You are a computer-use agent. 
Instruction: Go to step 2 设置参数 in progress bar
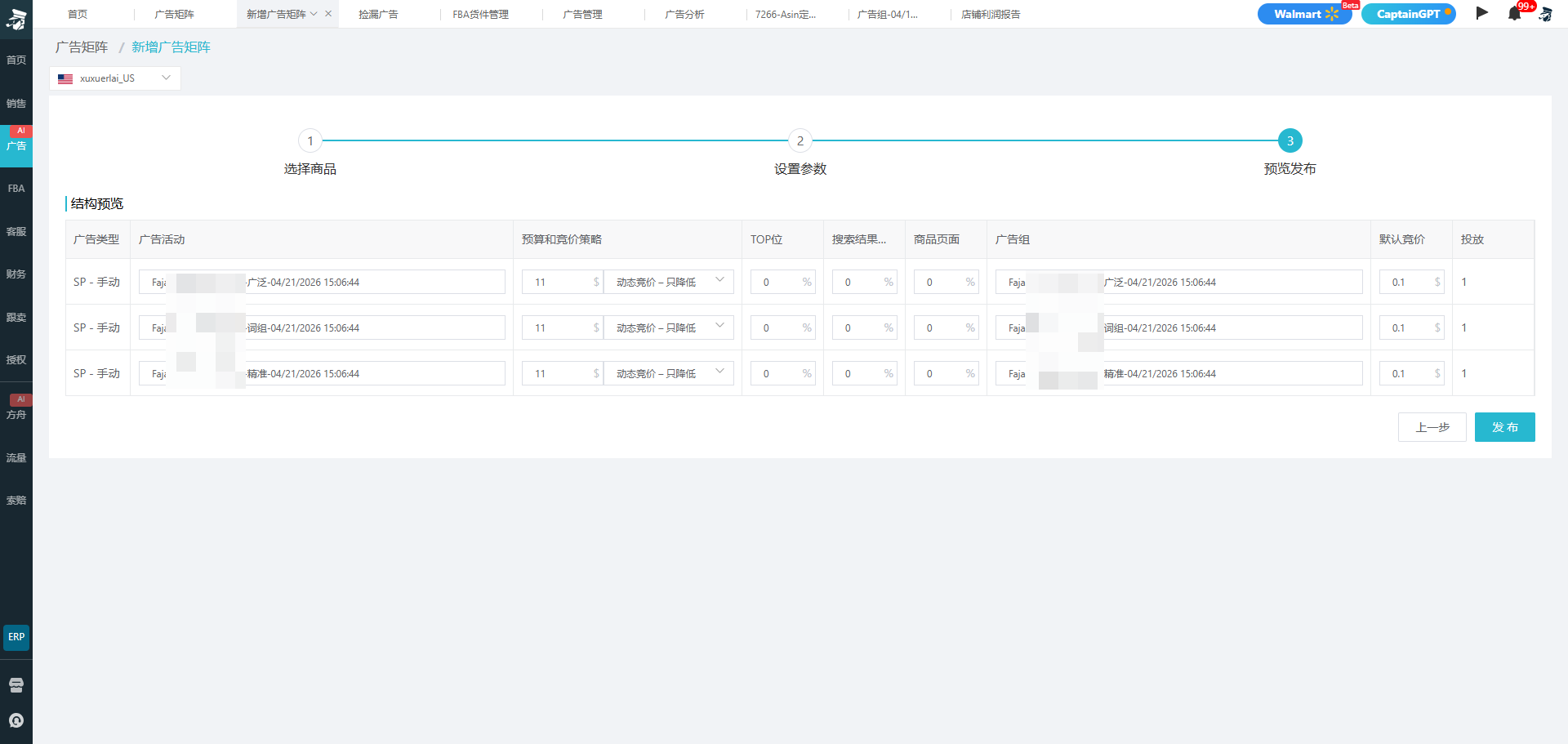click(x=800, y=141)
